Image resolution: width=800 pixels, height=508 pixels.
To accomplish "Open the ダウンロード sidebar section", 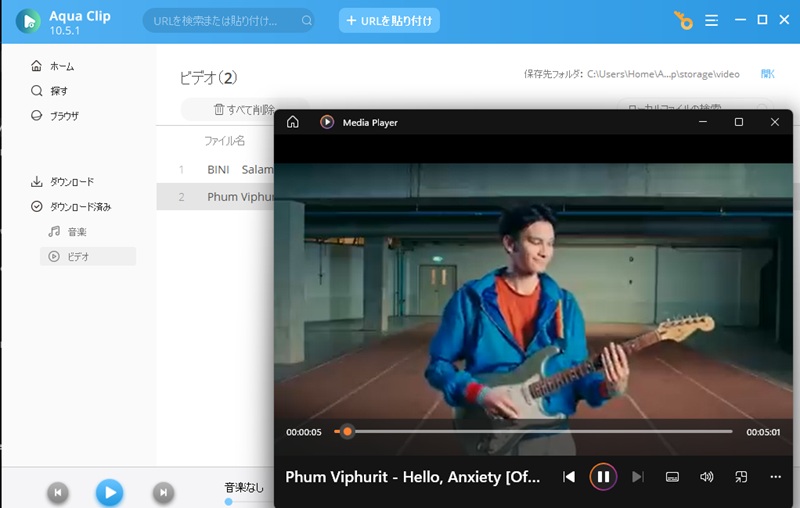I will pyautogui.click(x=62, y=182).
